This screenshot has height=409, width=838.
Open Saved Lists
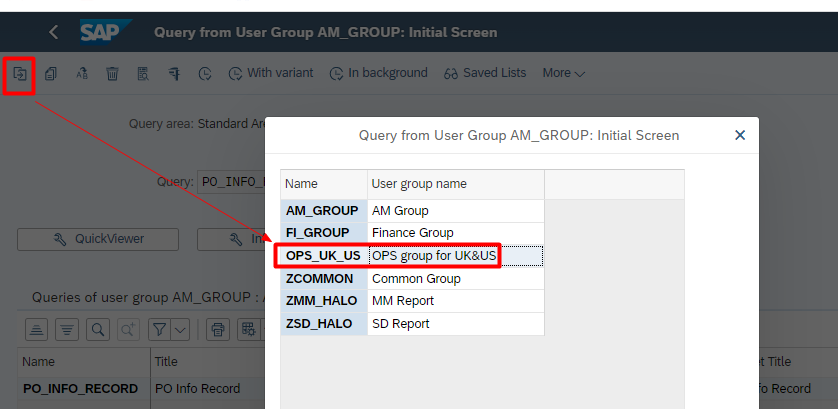pos(485,73)
